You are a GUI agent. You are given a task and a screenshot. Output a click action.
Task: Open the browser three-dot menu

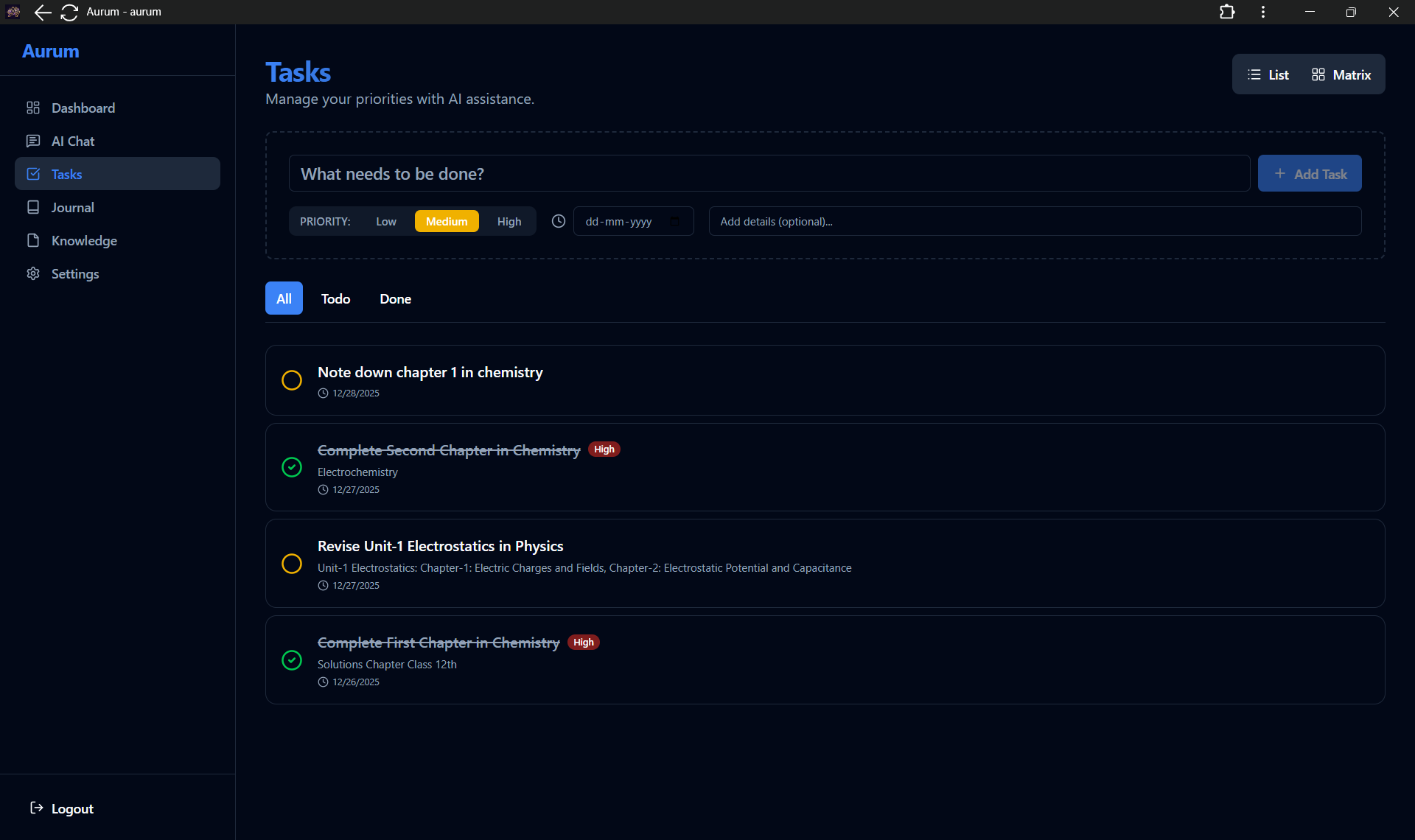pyautogui.click(x=1263, y=12)
